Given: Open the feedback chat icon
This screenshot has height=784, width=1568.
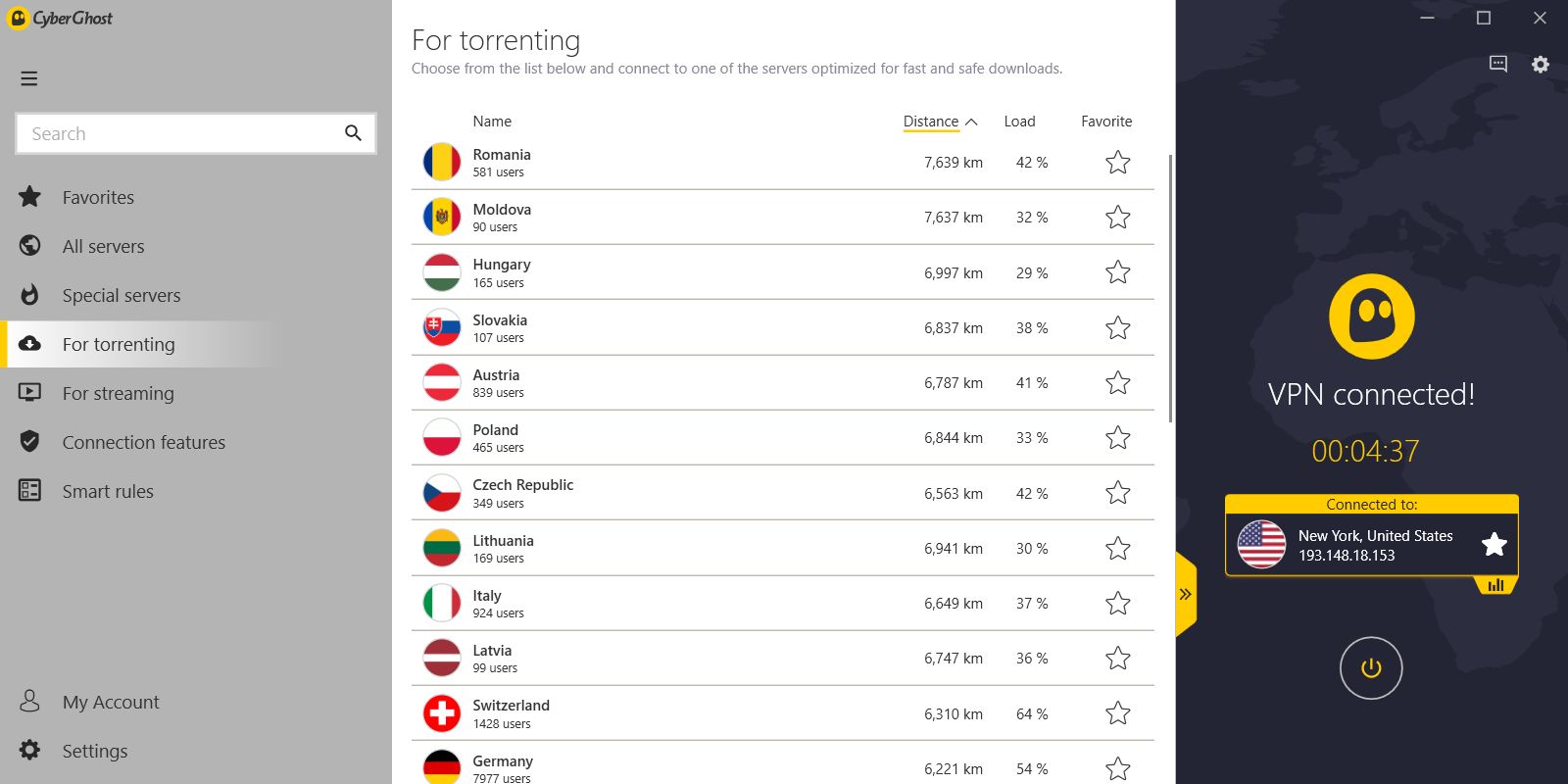Looking at the screenshot, I should [x=1497, y=65].
